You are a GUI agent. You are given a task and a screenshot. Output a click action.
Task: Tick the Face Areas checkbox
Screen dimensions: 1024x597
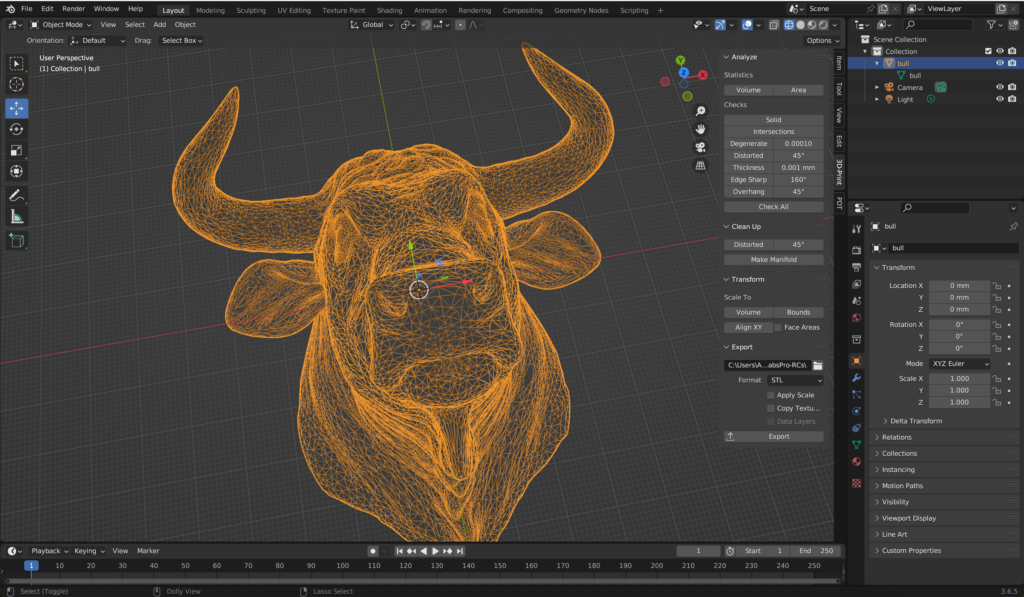click(779, 327)
